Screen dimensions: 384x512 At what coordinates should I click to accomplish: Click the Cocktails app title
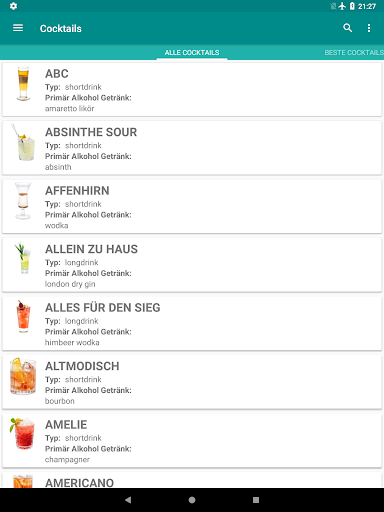tap(61, 28)
